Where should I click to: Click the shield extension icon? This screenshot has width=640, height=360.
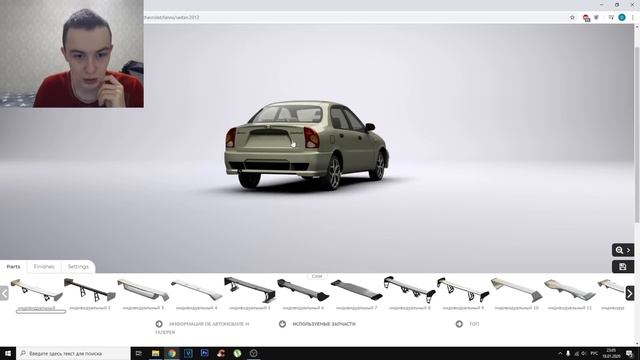click(x=597, y=18)
